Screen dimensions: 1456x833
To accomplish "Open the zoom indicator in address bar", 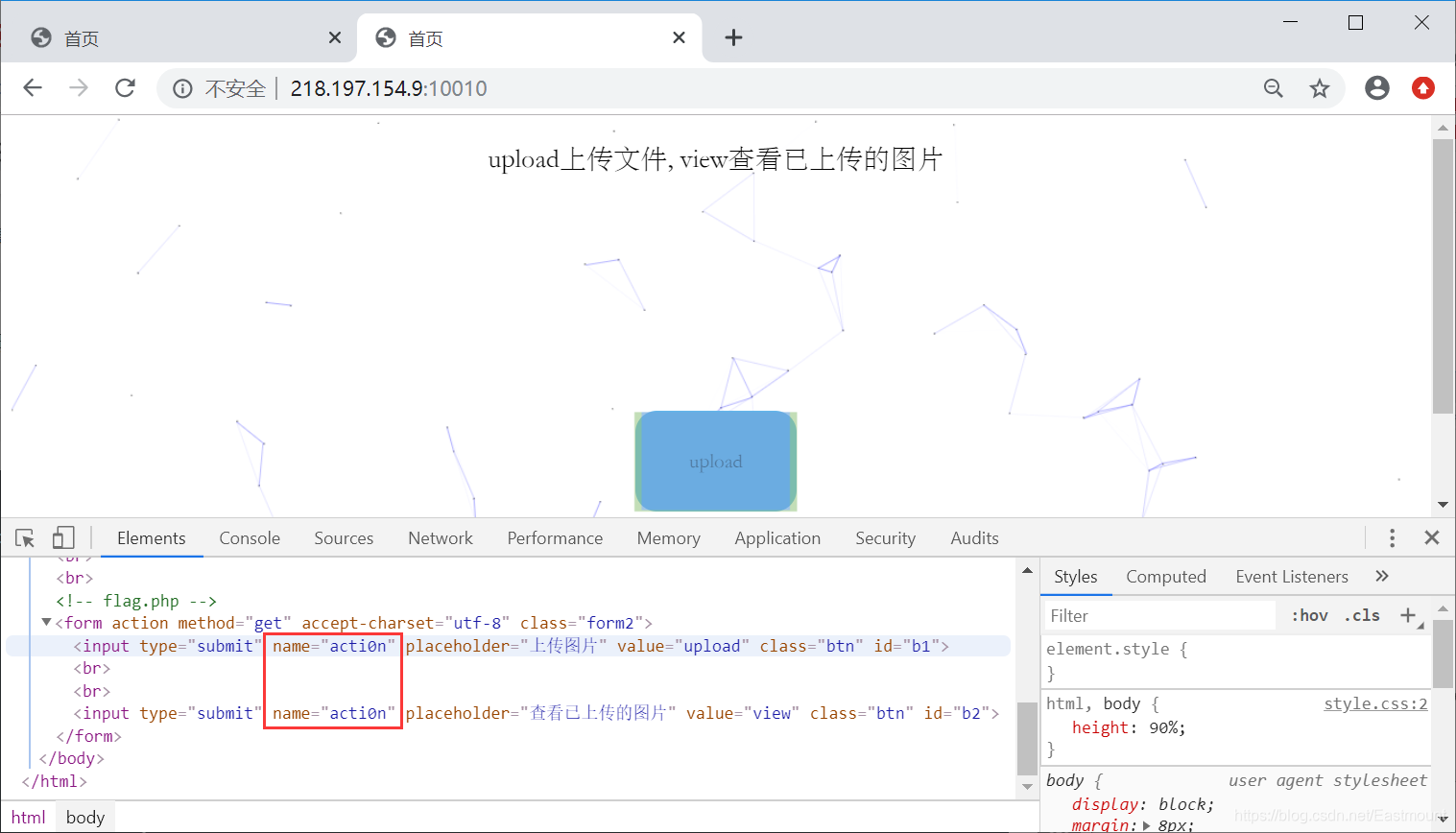I will pyautogui.click(x=1273, y=88).
